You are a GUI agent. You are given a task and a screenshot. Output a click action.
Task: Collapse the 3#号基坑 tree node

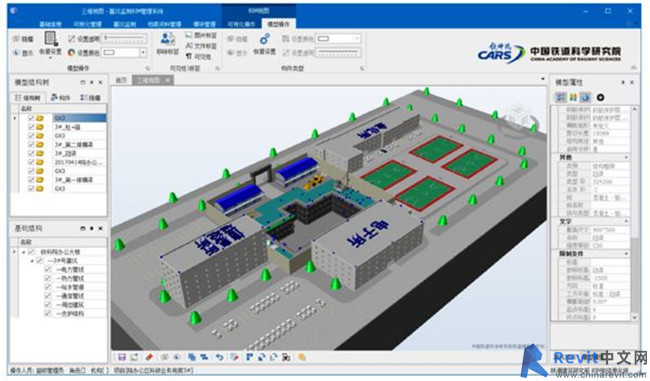click(x=32, y=261)
